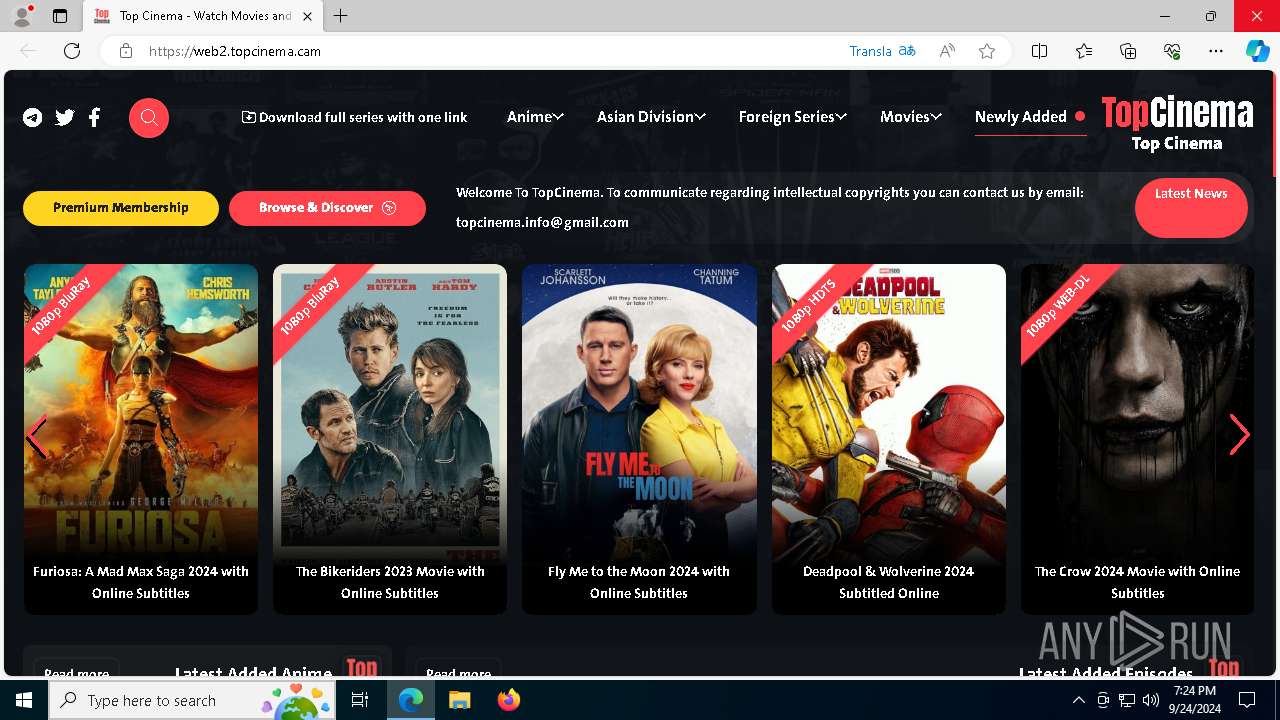The height and width of the screenshot is (720, 1280).
Task: Add this page to favorites star
Action: click(x=987, y=51)
